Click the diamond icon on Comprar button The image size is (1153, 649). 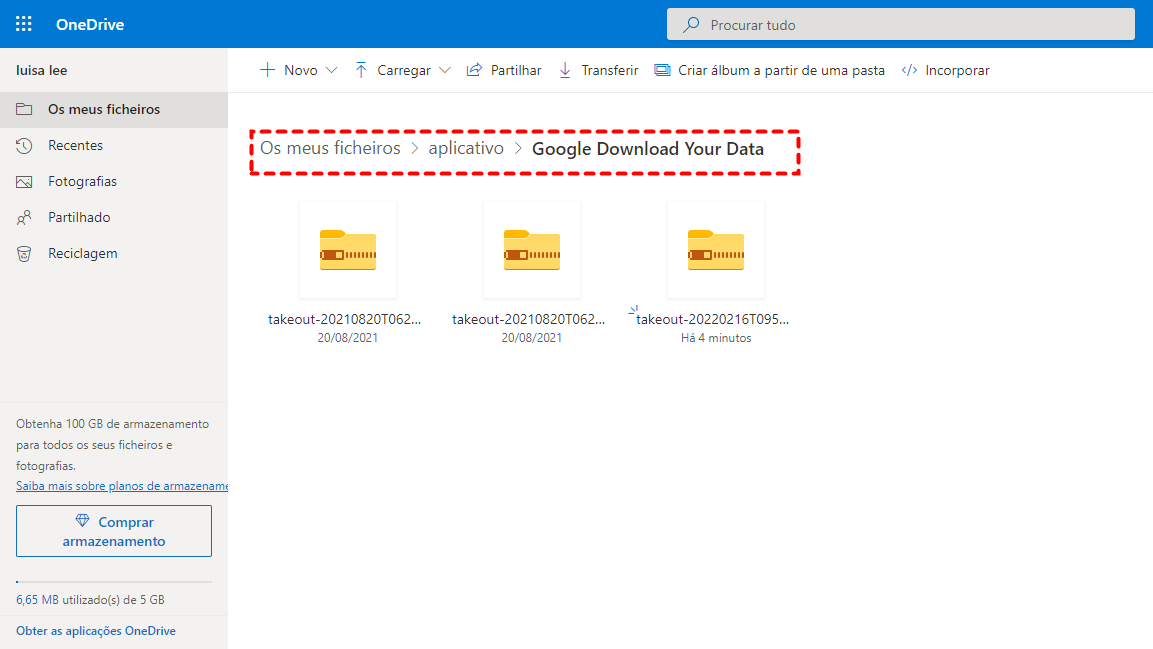click(82, 521)
